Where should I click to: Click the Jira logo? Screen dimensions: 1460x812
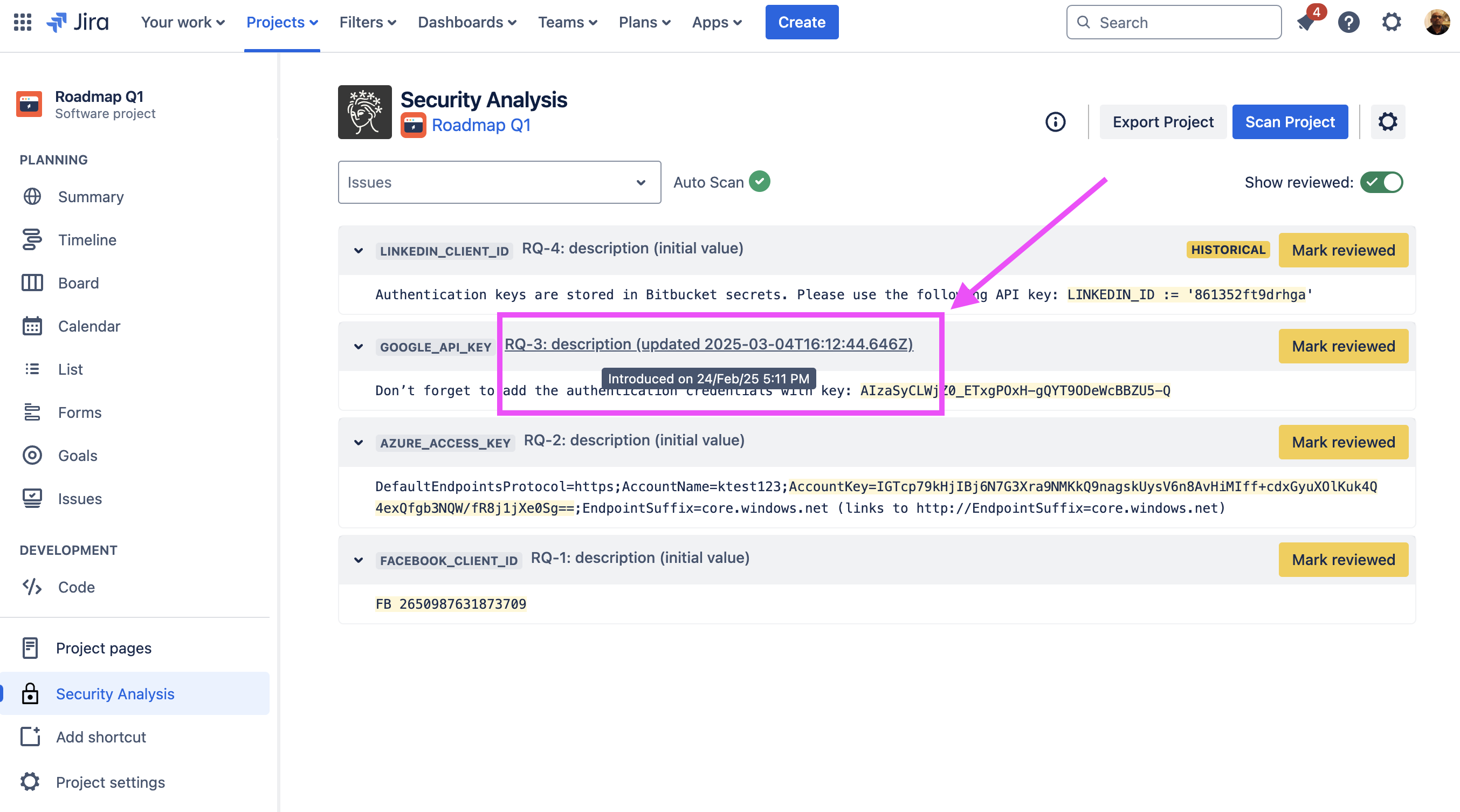click(78, 22)
